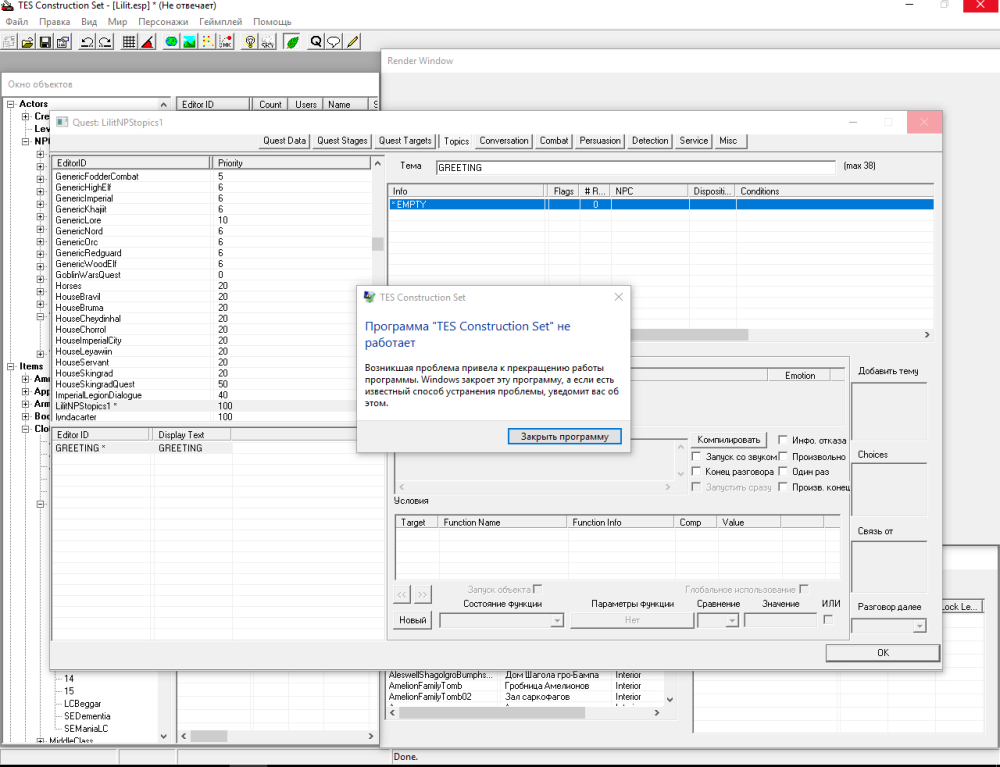Click the Undo toolbar icon

tap(87, 42)
